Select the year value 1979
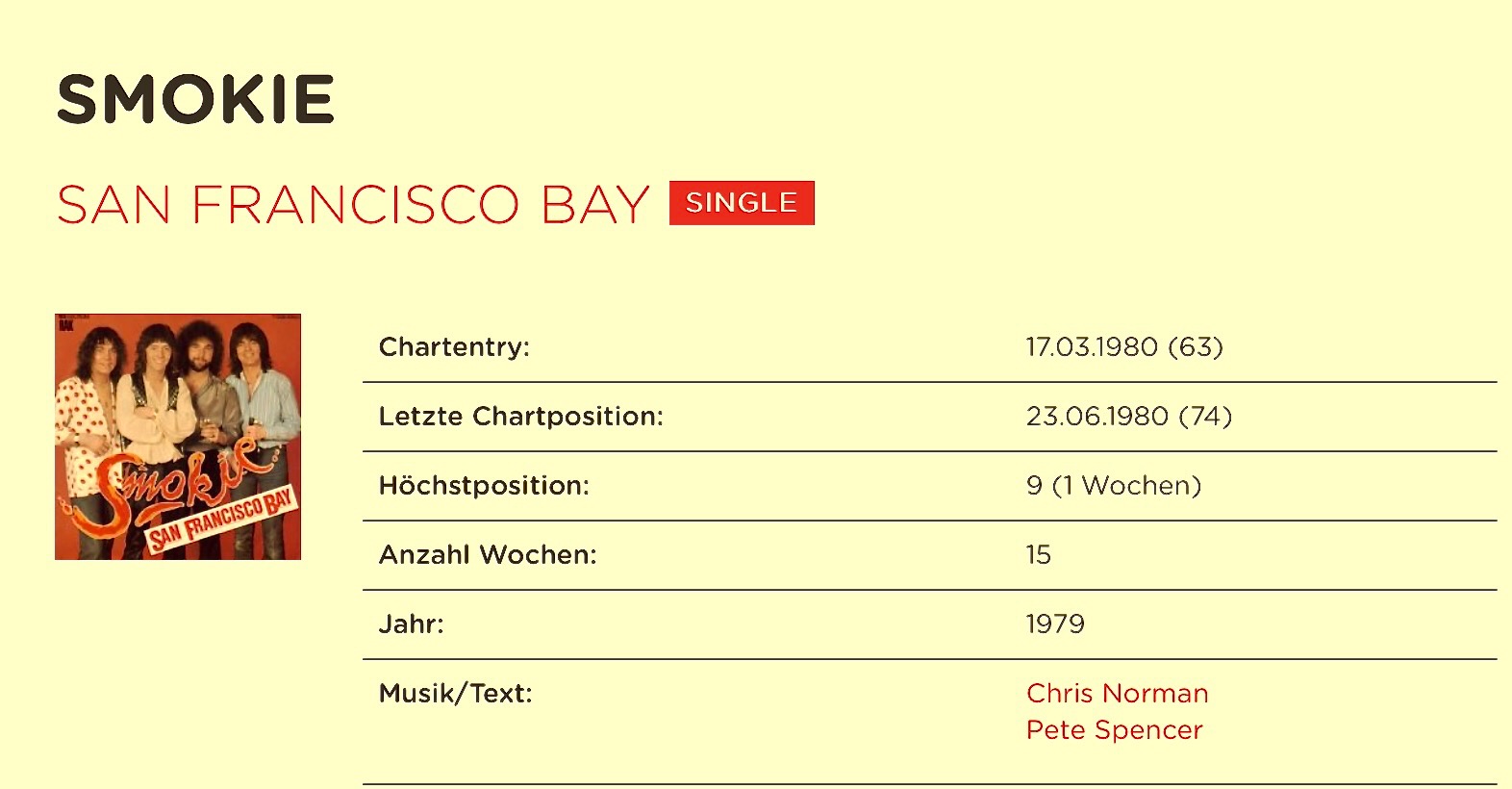This screenshot has height=789, width=1512. [1055, 624]
